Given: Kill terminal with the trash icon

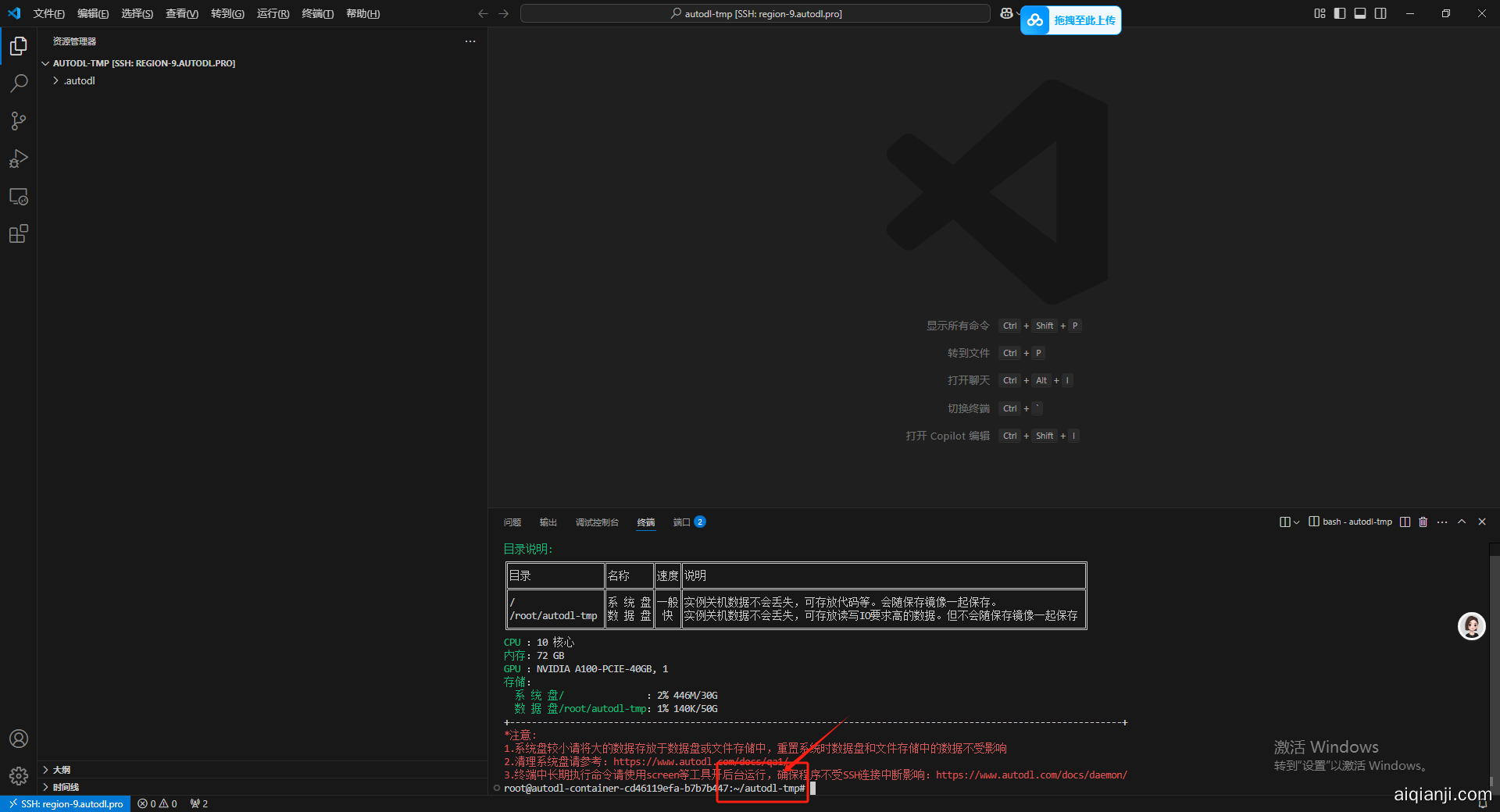Looking at the screenshot, I should (x=1423, y=522).
